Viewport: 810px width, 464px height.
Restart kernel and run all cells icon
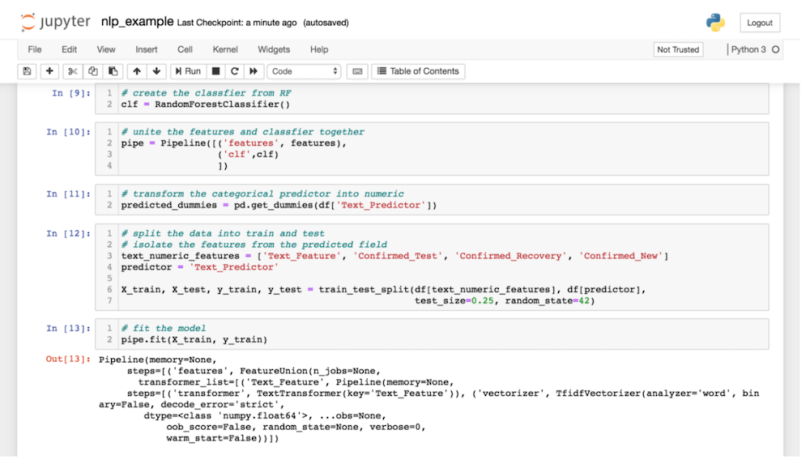coord(253,71)
